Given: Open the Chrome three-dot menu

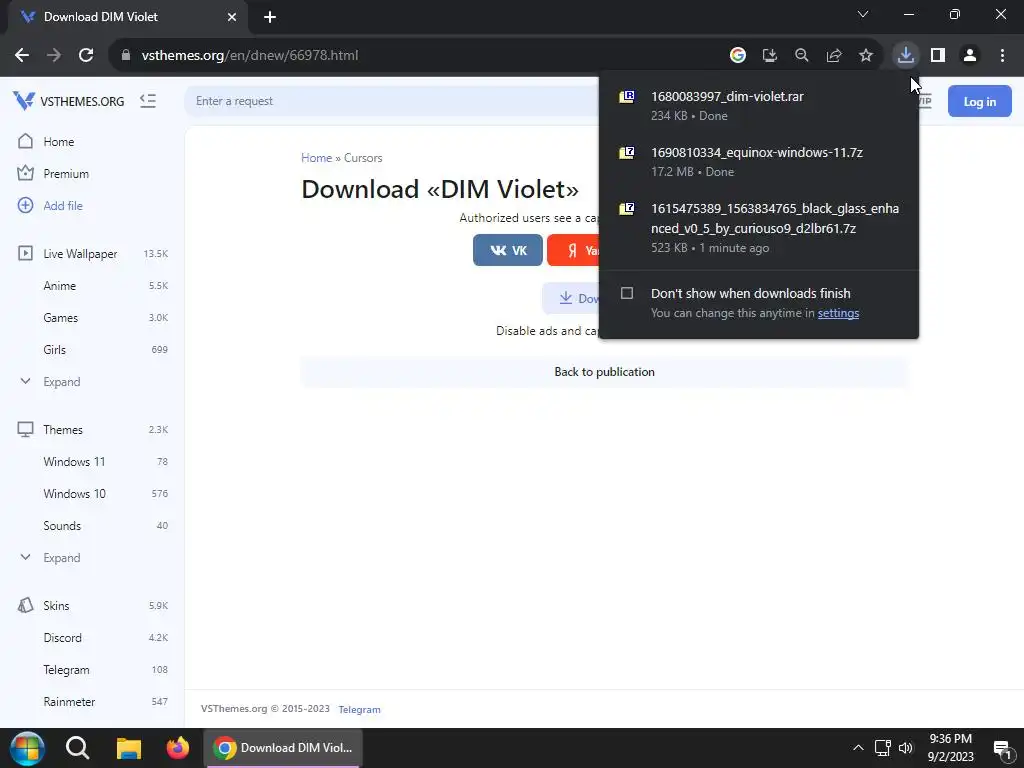Looking at the screenshot, I should (x=1002, y=56).
